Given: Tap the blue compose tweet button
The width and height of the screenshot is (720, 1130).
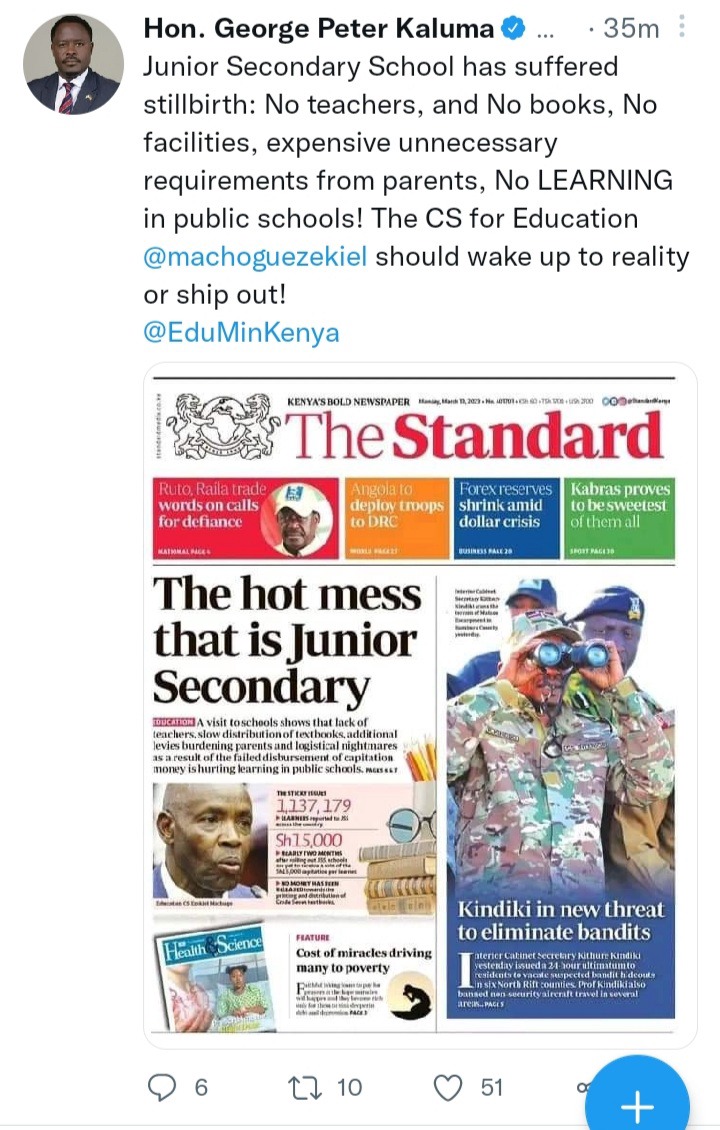Looking at the screenshot, I should (637, 1099).
